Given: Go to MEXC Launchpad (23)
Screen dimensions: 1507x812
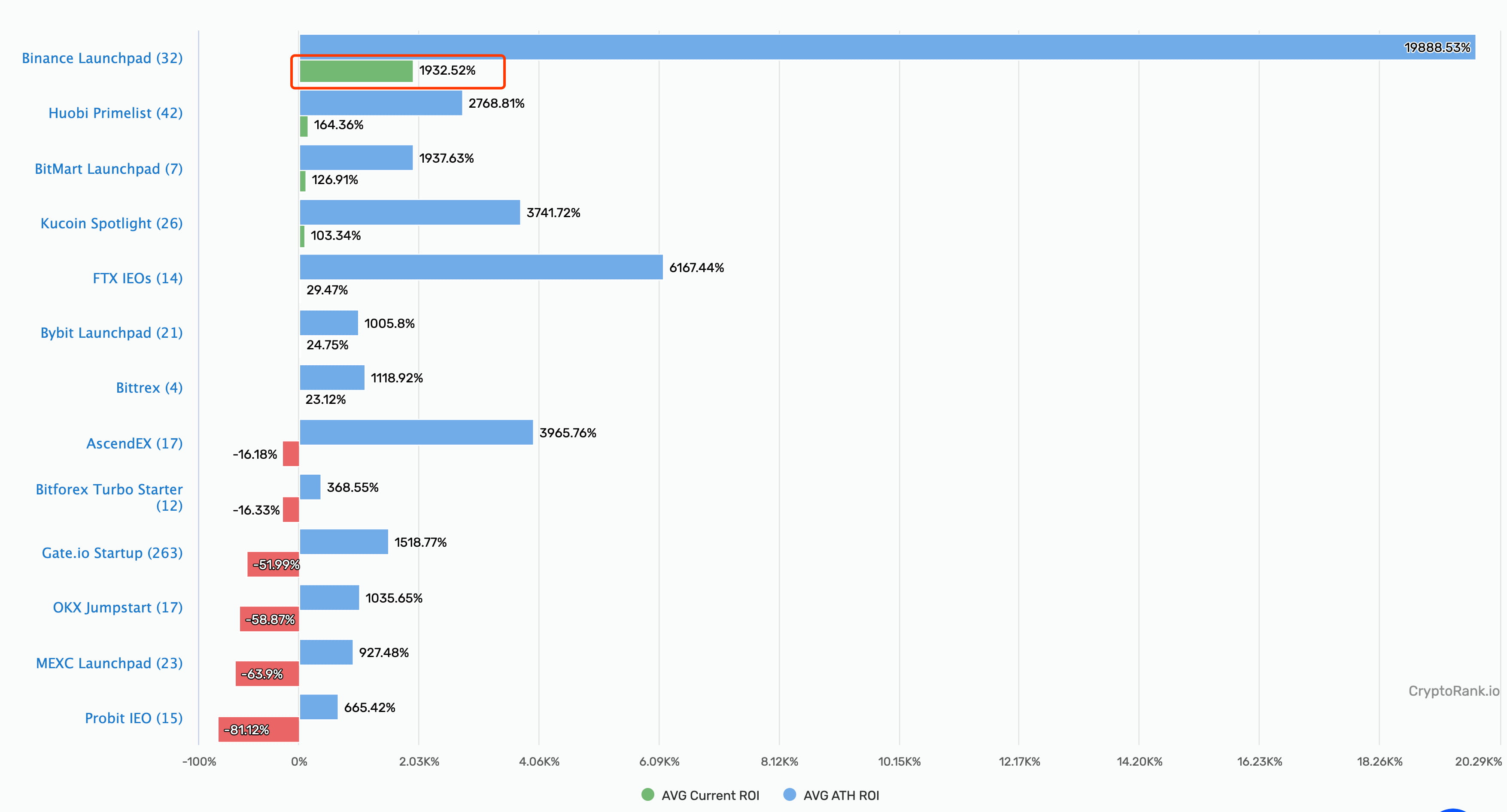Looking at the screenshot, I should (109, 663).
